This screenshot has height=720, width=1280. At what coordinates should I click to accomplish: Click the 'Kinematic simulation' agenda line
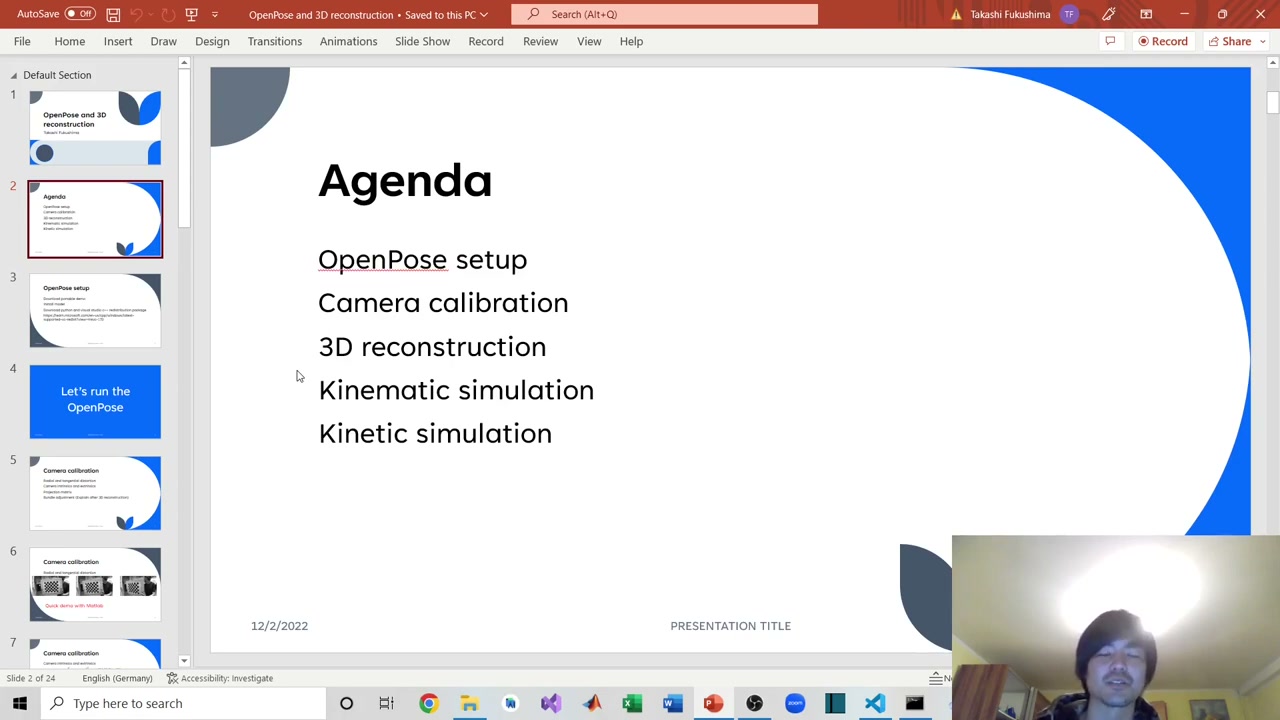pyautogui.click(x=456, y=390)
